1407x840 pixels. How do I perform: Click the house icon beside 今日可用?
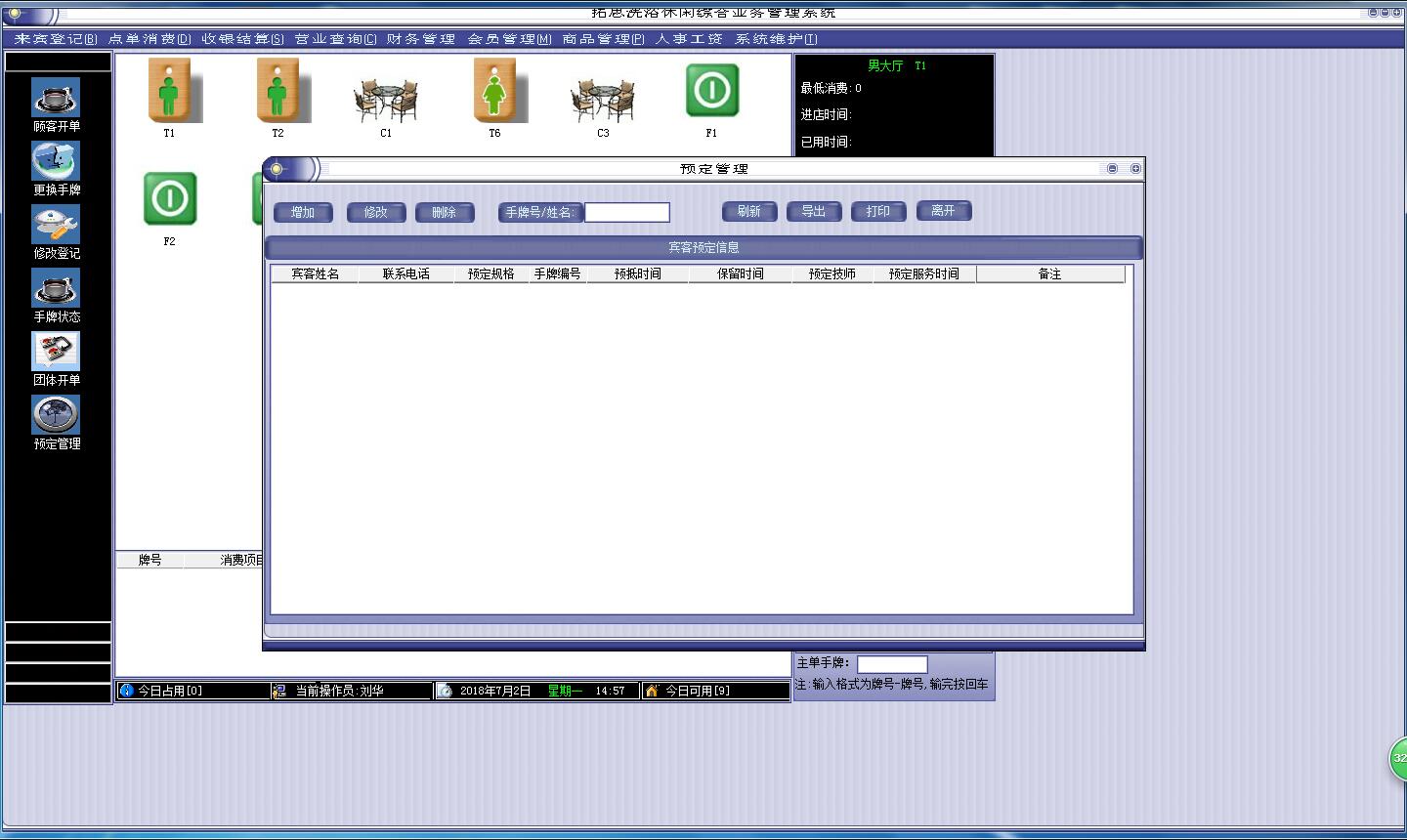652,691
